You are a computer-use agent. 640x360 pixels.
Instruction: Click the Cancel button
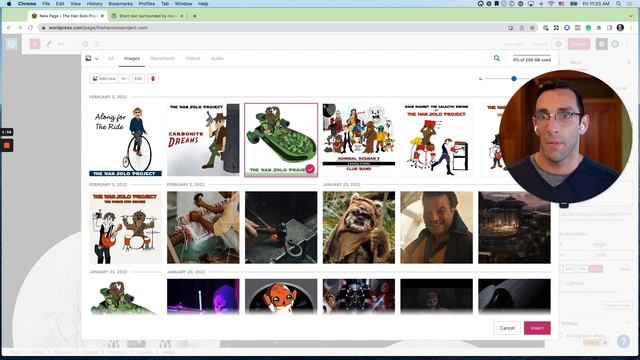pyautogui.click(x=507, y=328)
